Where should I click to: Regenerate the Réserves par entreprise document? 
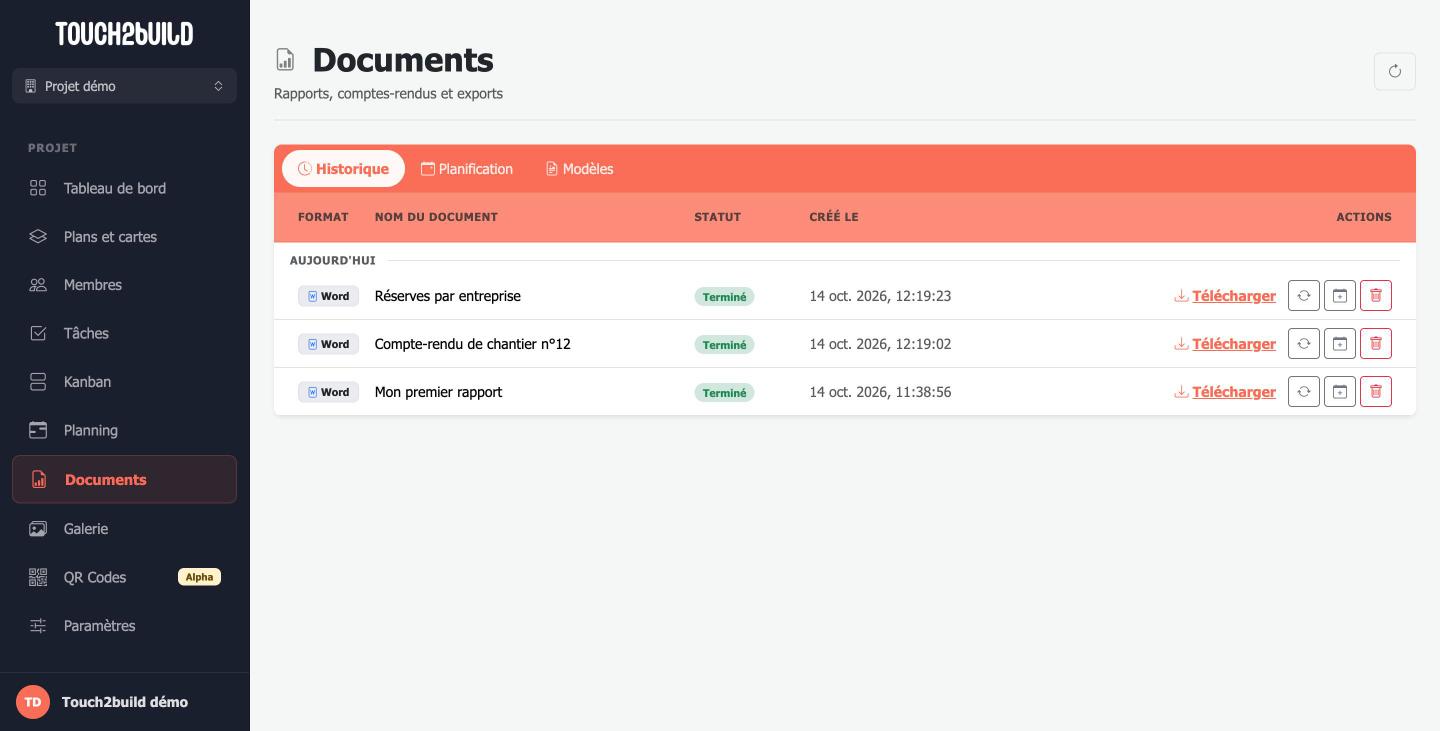(1304, 296)
